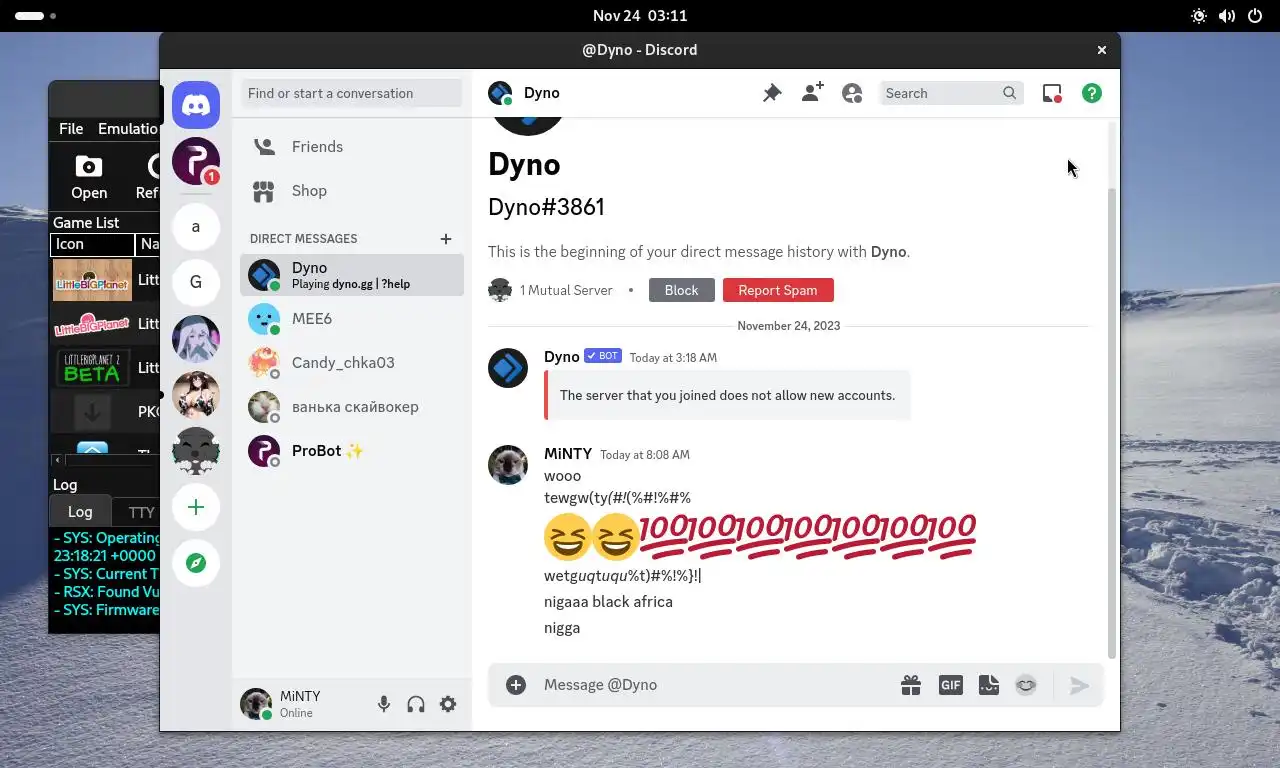Screen dimensions: 1280x768
Task: Click the PKG download arrow game thumbnail
Action: coord(92,412)
